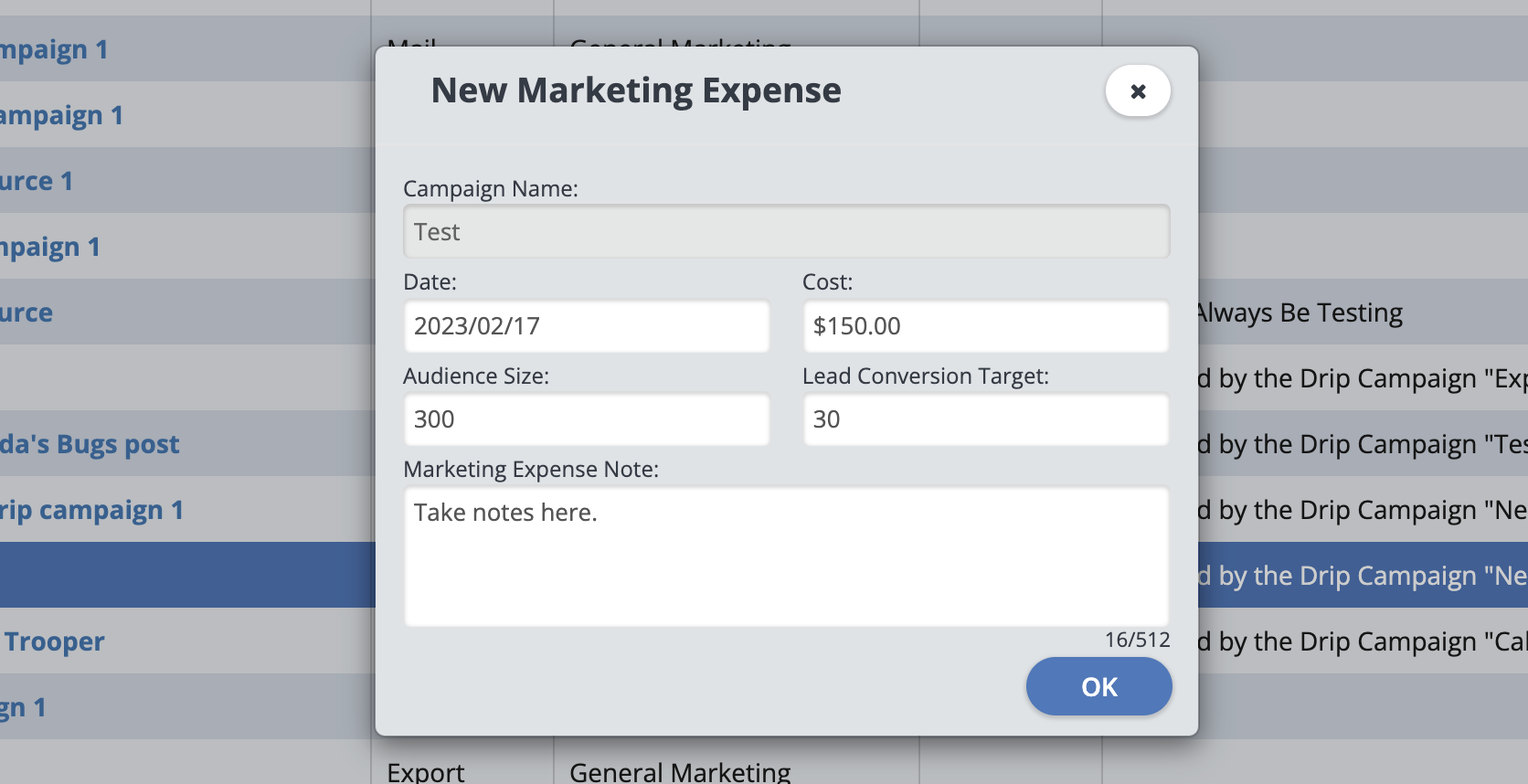Click inside the Marketing Expense Note textarea
The width and height of the screenshot is (1528, 784).
coord(786,556)
